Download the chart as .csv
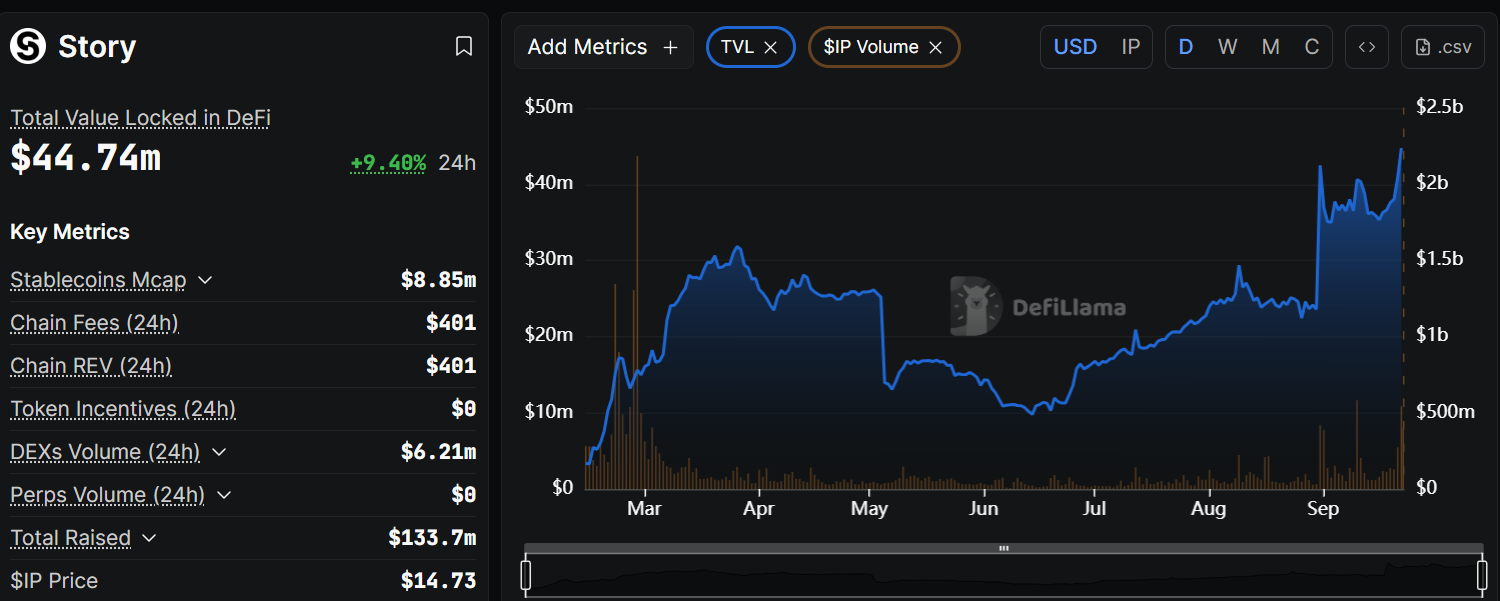Viewport: 1500px width, 601px height. click(x=1443, y=47)
